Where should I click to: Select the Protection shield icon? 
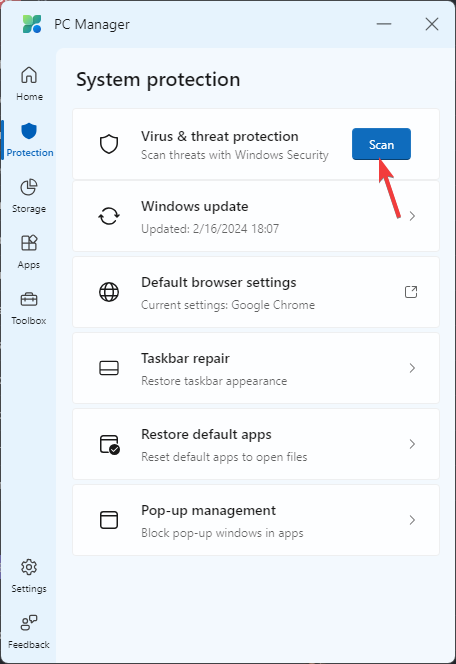click(x=29, y=131)
